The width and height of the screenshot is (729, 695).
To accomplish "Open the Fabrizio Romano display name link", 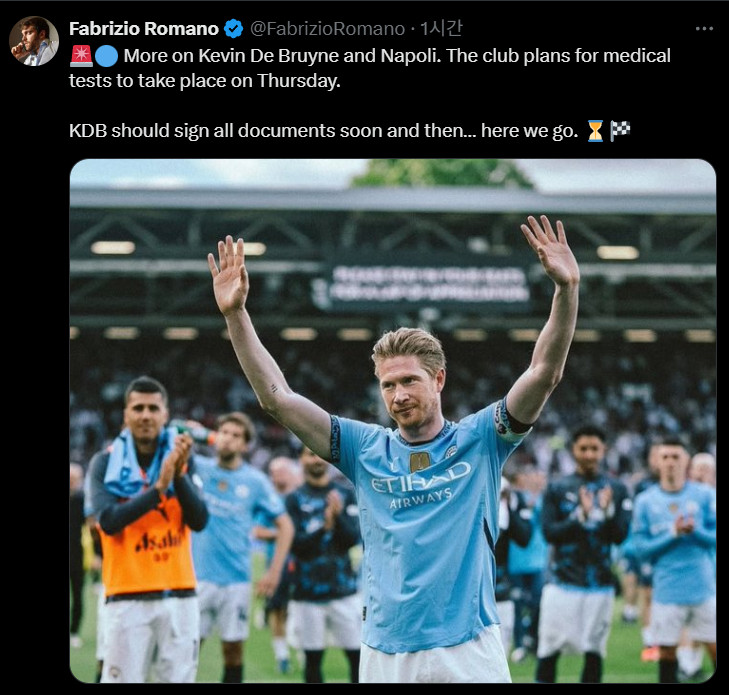I will coord(144,29).
